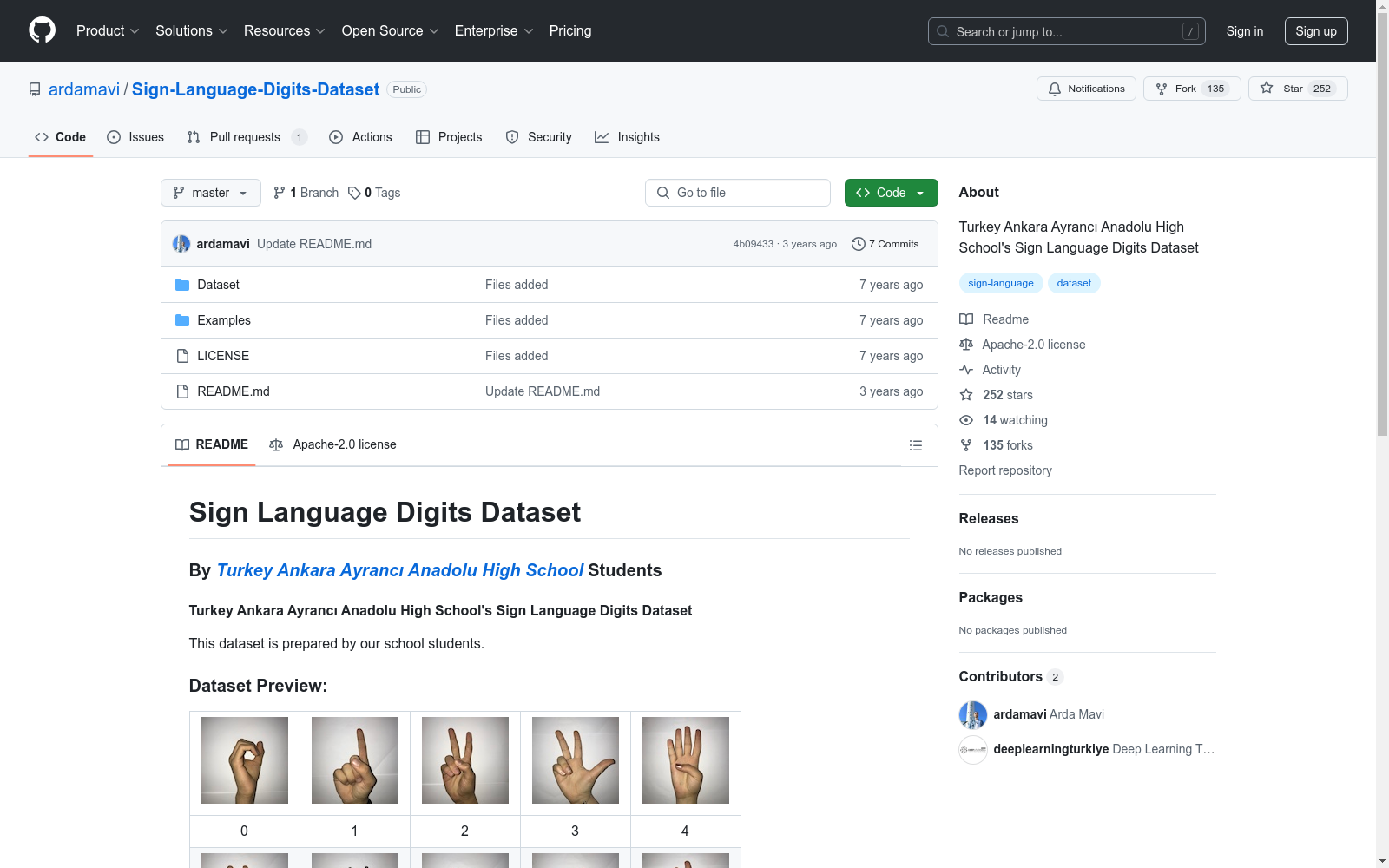This screenshot has width=1389, height=868.
Task: View the 0 Tags link
Action: coord(374,193)
